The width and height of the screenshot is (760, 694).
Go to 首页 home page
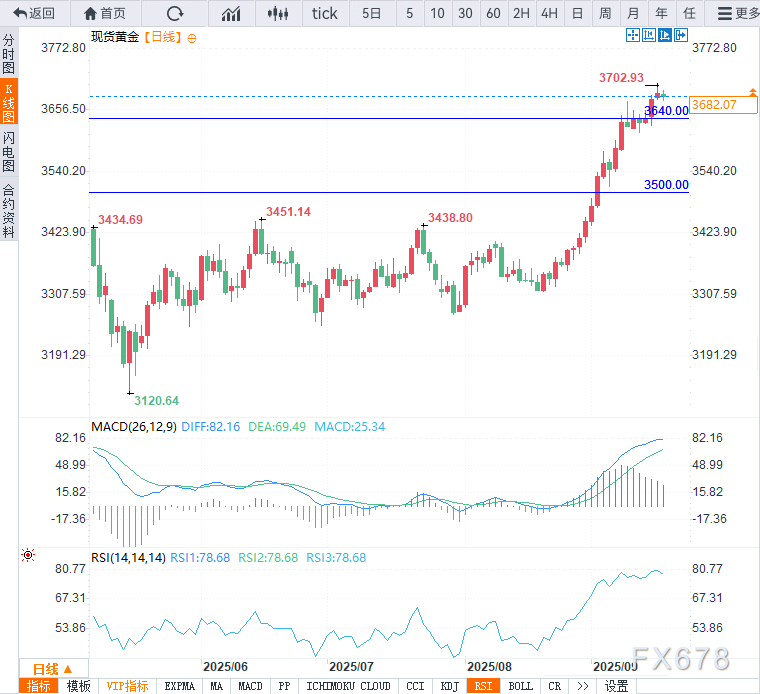(105, 13)
